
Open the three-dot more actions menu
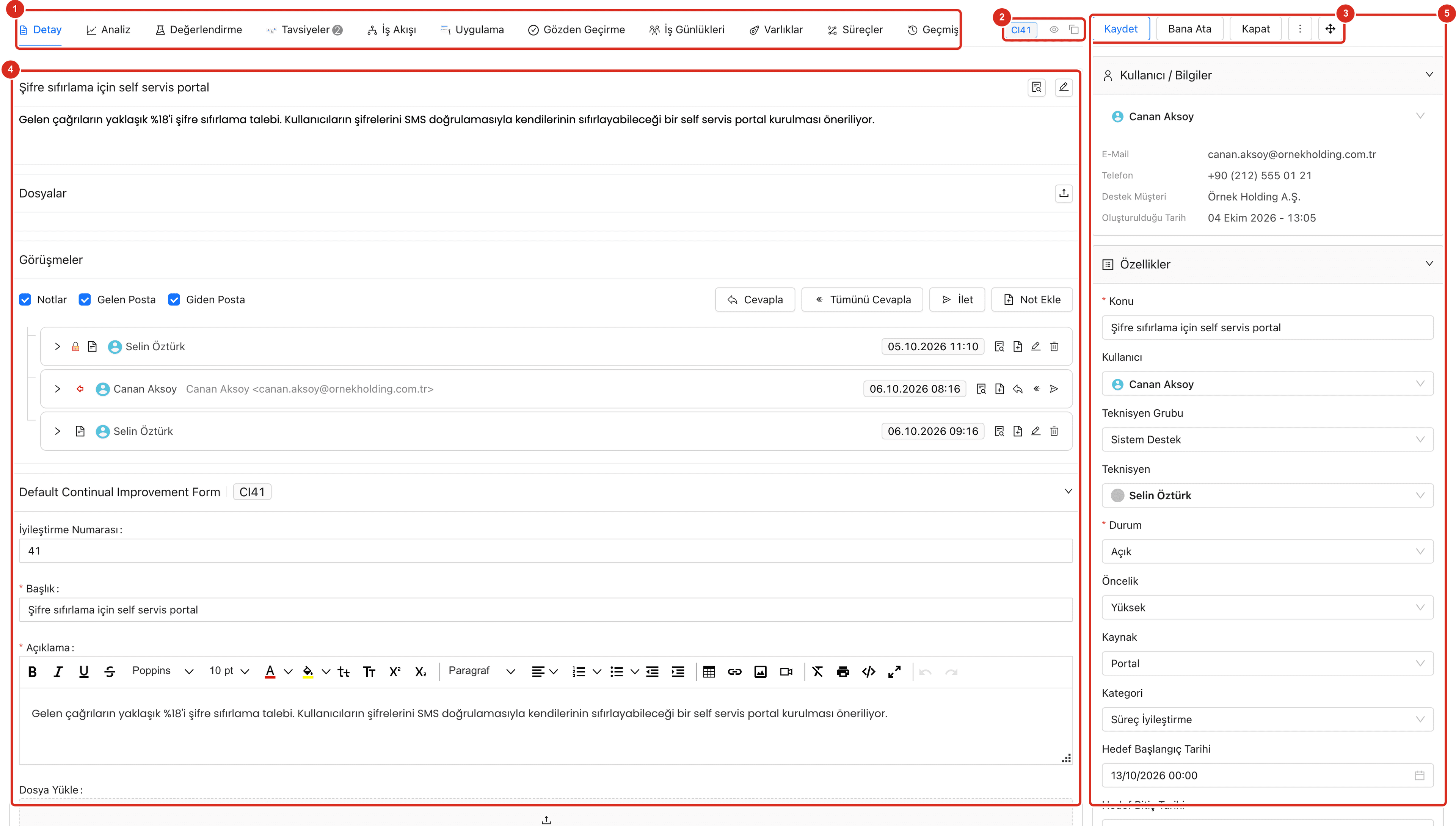(x=1299, y=29)
